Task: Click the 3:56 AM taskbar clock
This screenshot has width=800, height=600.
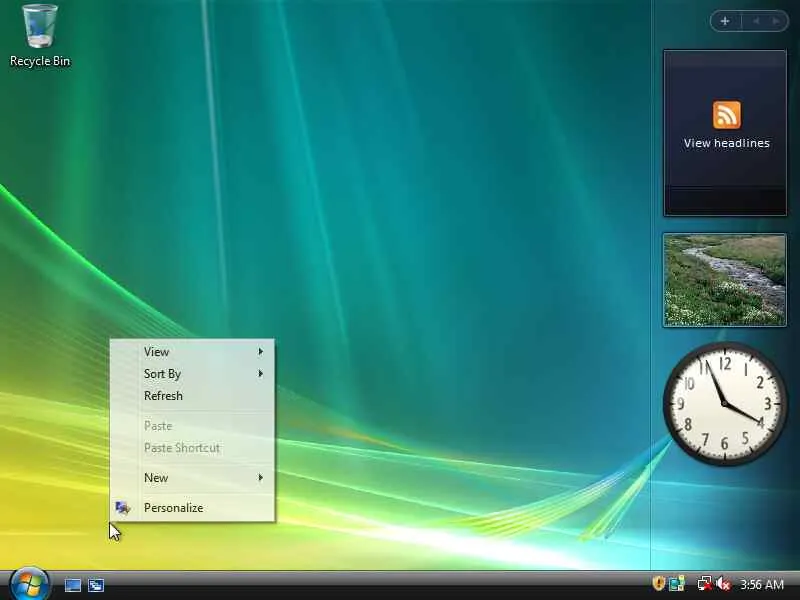Action: pos(761,584)
